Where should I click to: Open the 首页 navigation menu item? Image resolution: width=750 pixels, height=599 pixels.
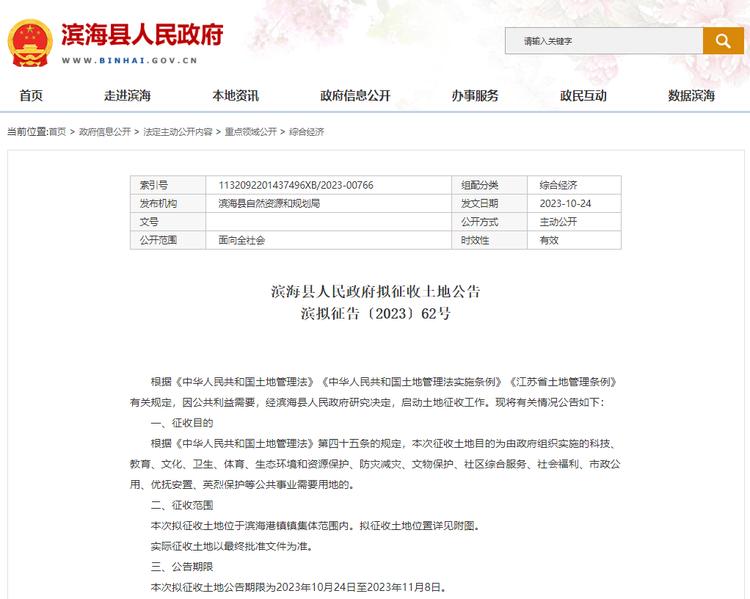(x=31, y=96)
